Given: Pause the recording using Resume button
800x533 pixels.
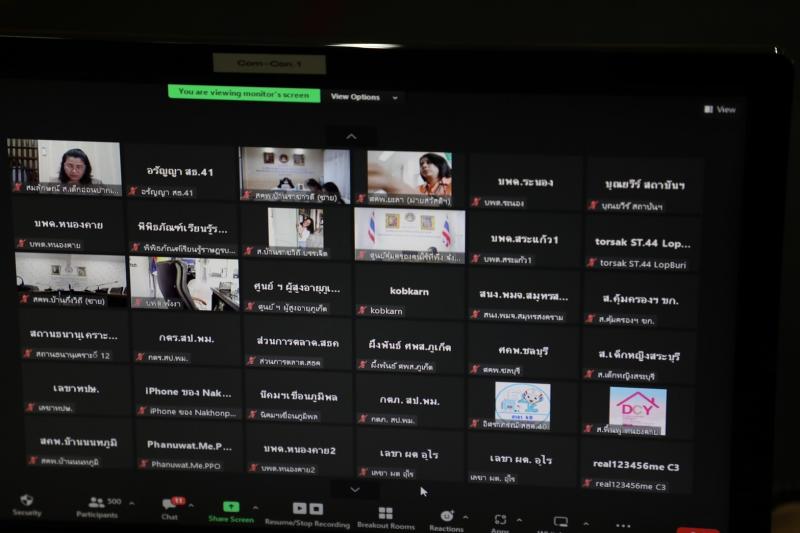Looking at the screenshot, I should pyautogui.click(x=299, y=508).
